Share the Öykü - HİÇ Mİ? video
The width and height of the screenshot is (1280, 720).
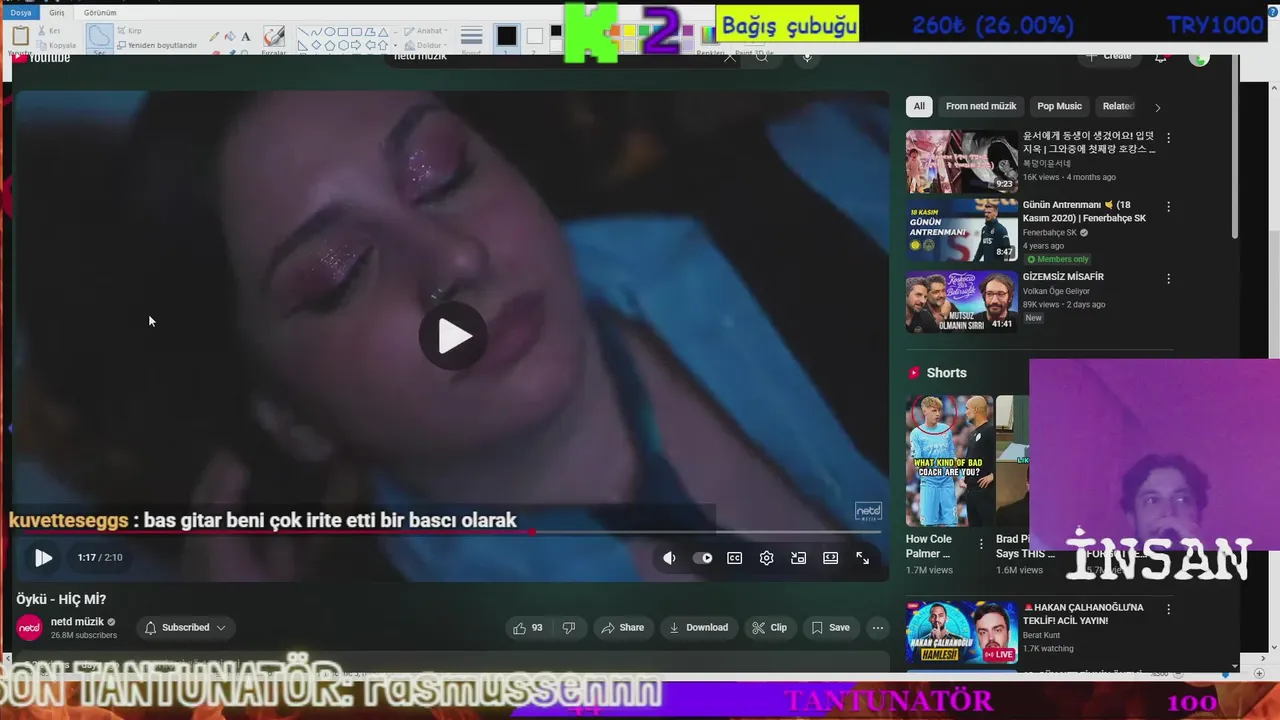point(622,628)
